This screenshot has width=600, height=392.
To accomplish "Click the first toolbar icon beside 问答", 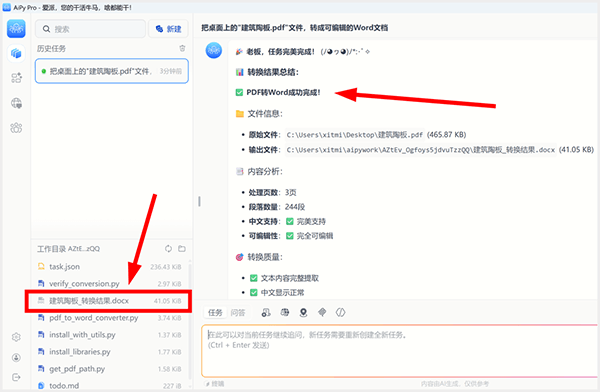I will 266,312.
